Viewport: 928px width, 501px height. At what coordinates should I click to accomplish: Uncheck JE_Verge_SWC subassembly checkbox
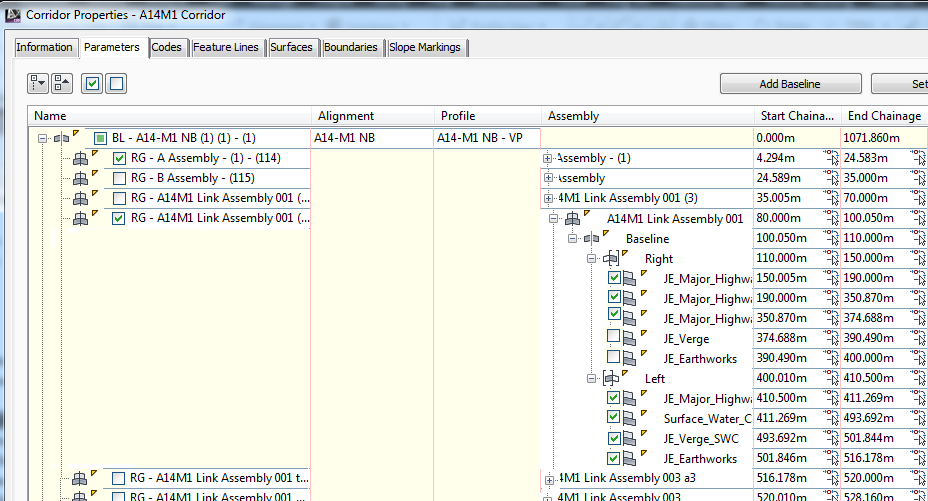614,438
